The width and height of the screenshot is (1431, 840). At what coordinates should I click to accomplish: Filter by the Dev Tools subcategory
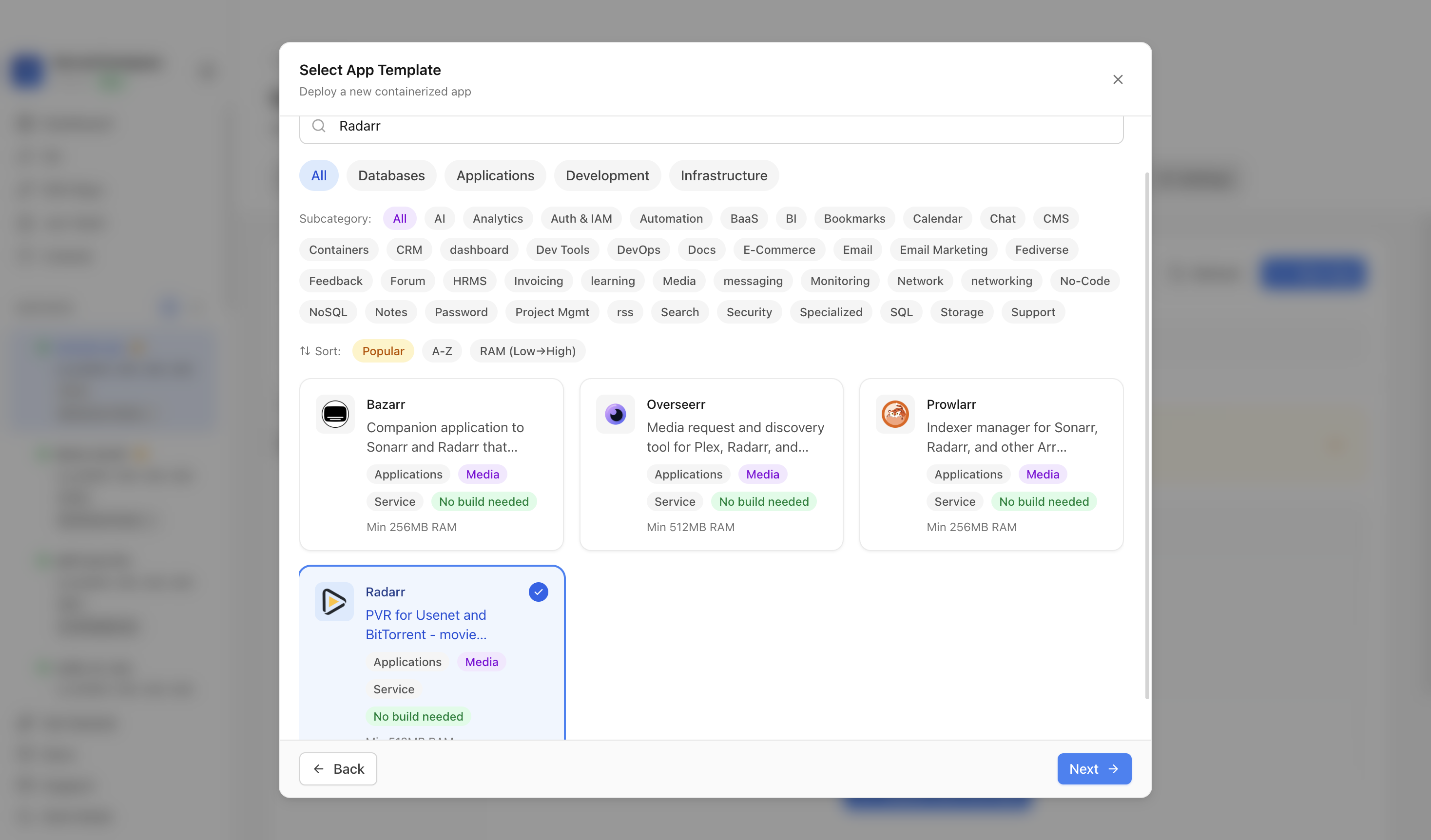[562, 250]
